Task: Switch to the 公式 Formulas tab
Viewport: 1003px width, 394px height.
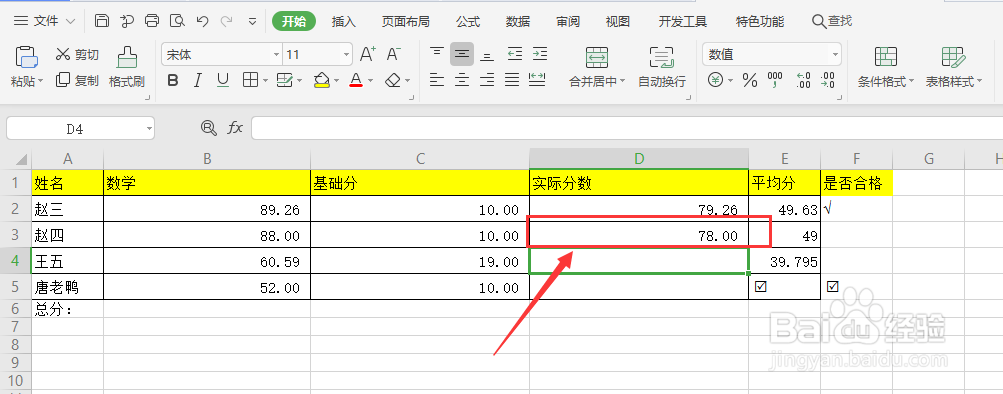Action: click(468, 22)
